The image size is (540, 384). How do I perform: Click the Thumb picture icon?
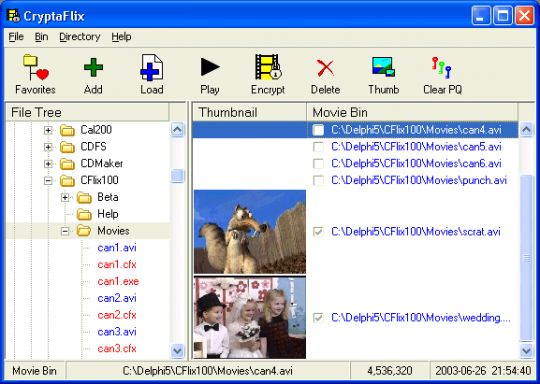(383, 67)
